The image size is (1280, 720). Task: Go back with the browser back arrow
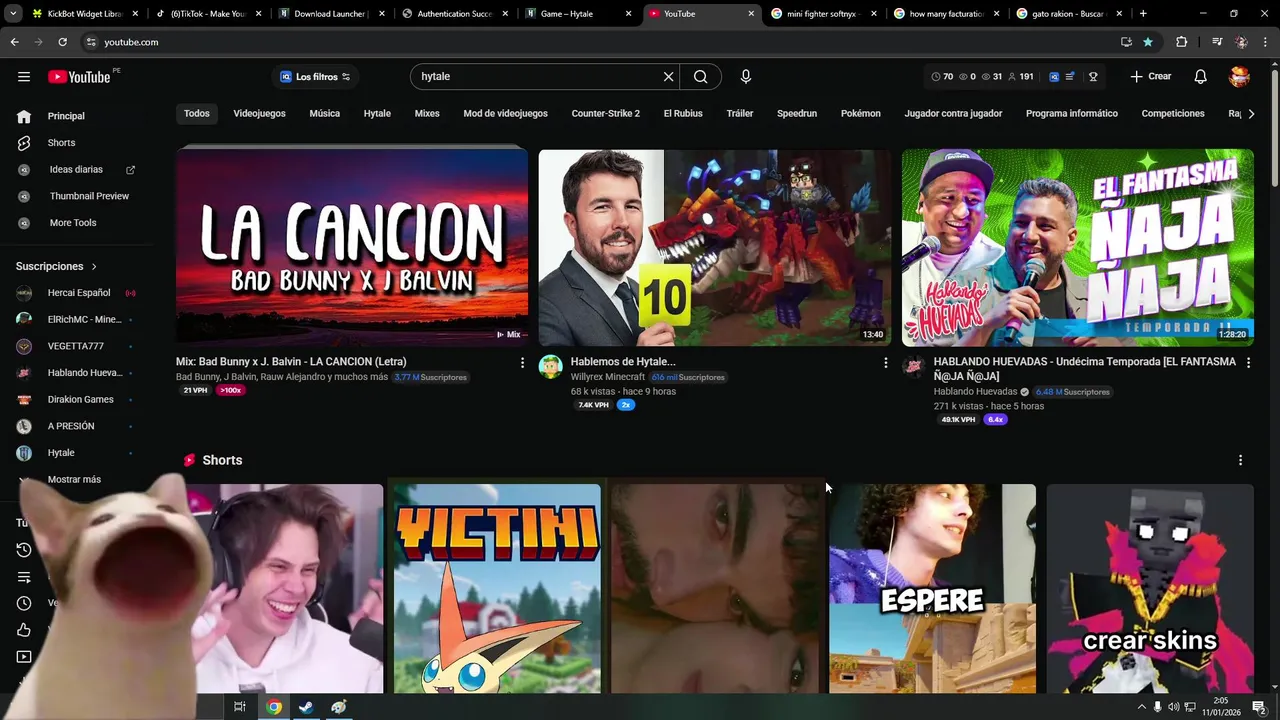point(14,42)
